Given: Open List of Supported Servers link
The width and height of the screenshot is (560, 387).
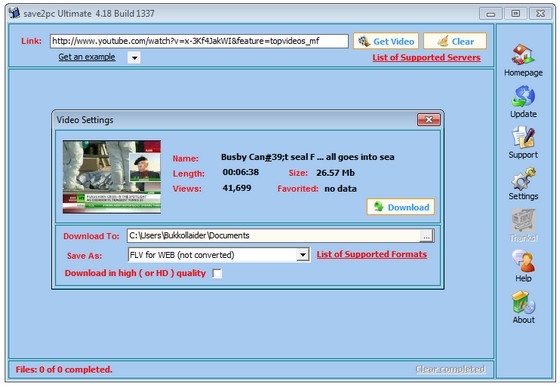Looking at the screenshot, I should point(426,57).
